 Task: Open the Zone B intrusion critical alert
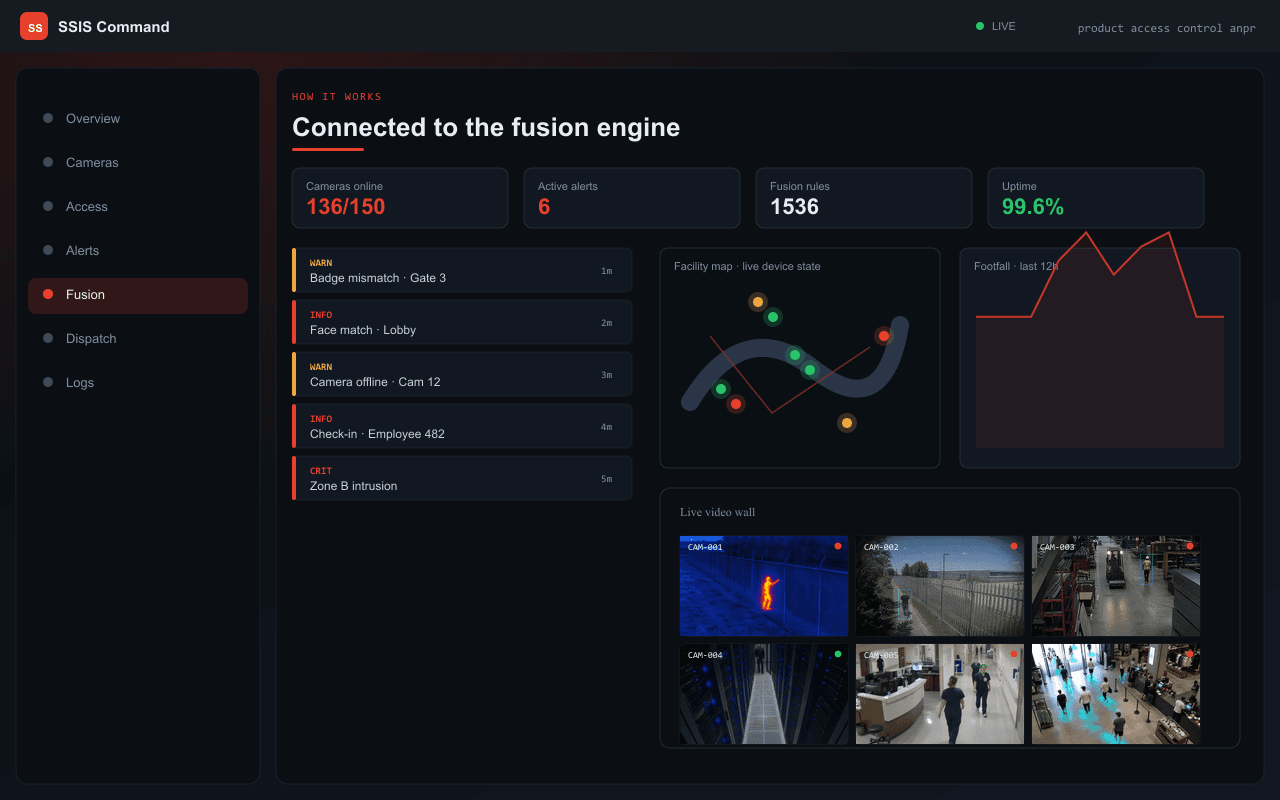click(x=462, y=478)
